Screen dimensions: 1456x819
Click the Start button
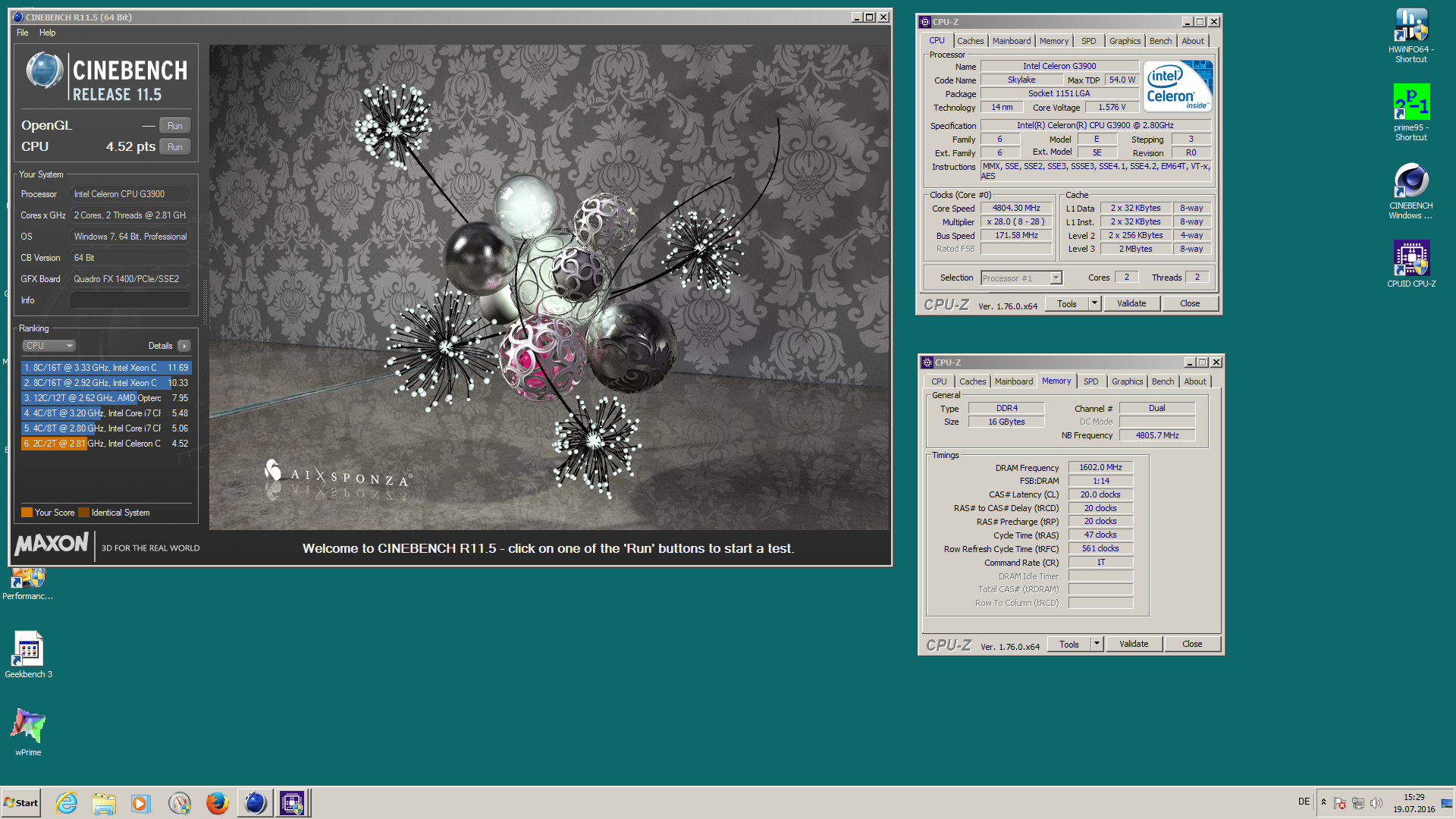(x=21, y=803)
